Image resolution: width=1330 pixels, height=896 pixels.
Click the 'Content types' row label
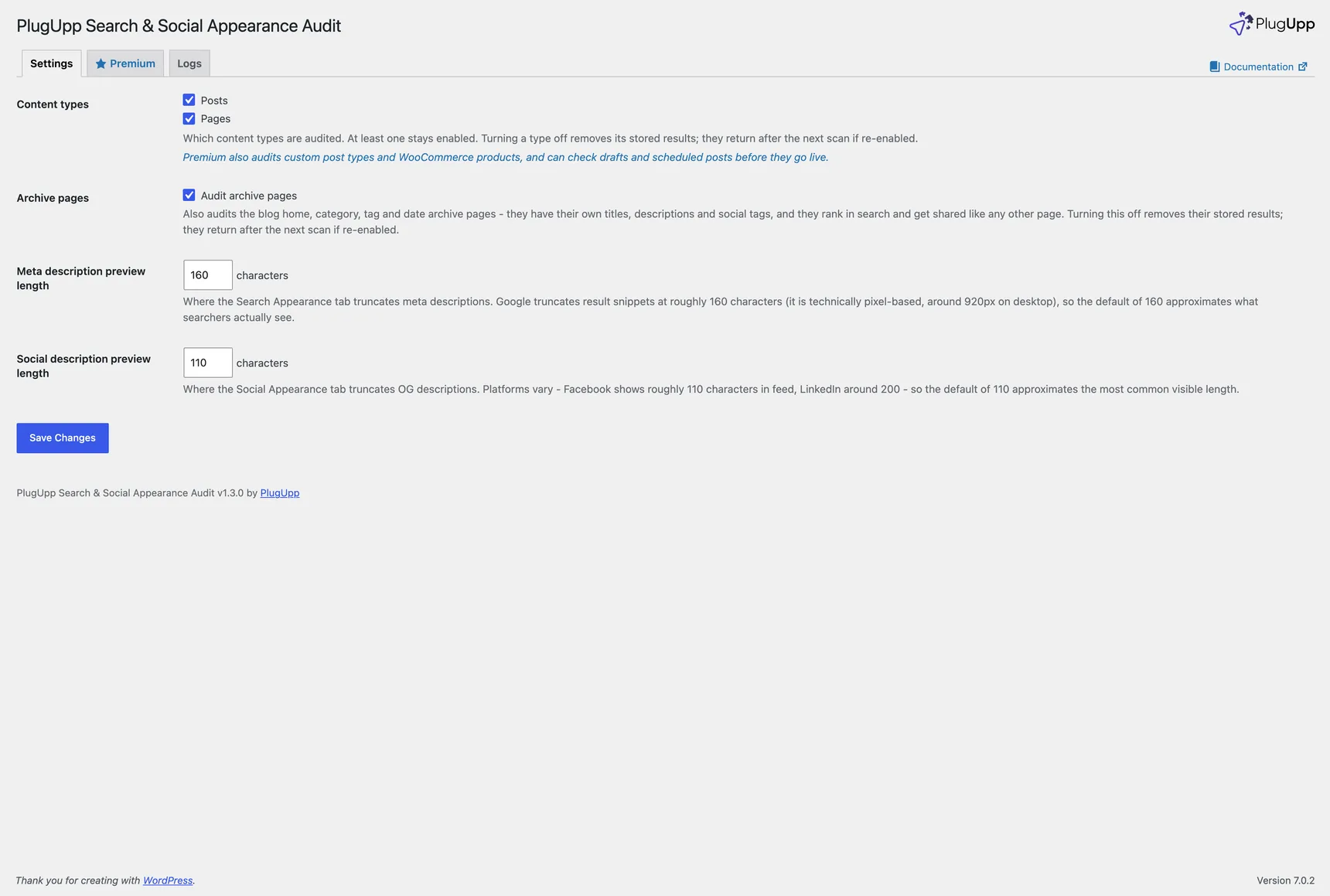pyautogui.click(x=53, y=104)
